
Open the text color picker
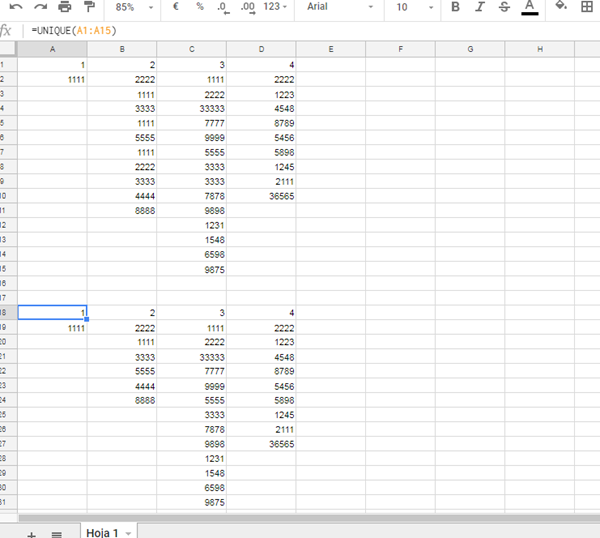coord(529,7)
